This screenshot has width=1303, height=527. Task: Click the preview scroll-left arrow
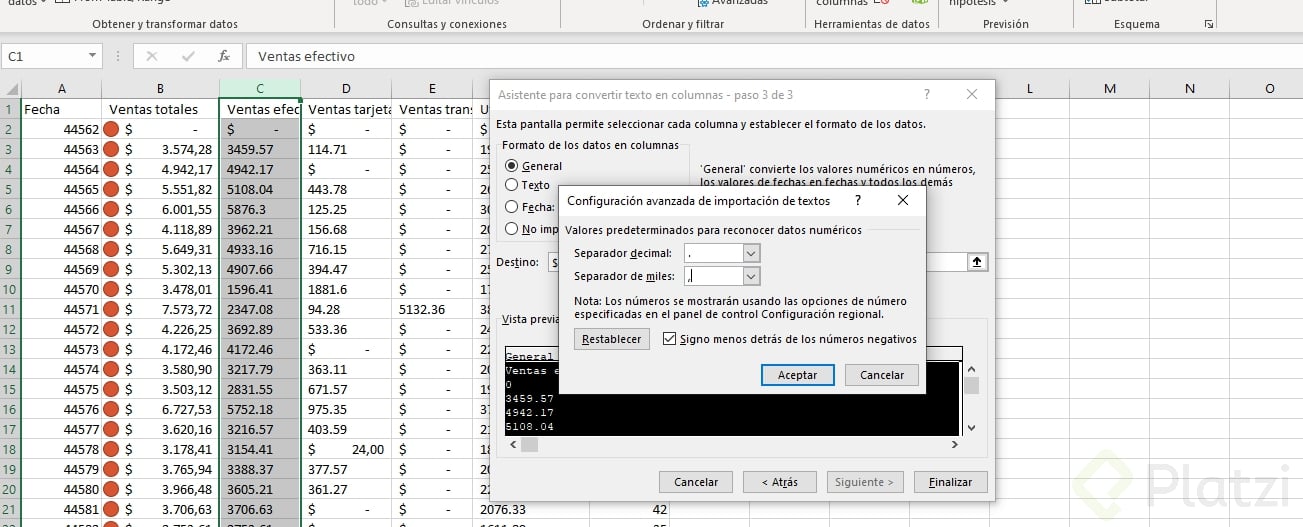(511, 444)
